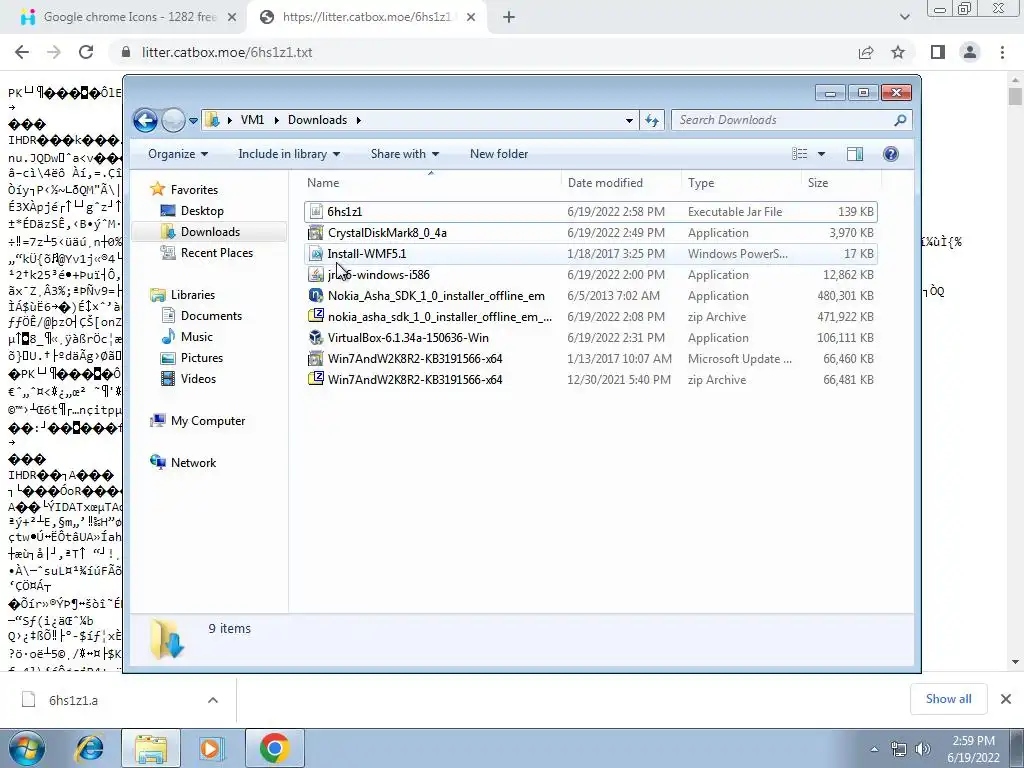Screen dimensions: 1024x768
Task: Select the Nokia_Asha_SDK installer application icon
Action: point(316,295)
